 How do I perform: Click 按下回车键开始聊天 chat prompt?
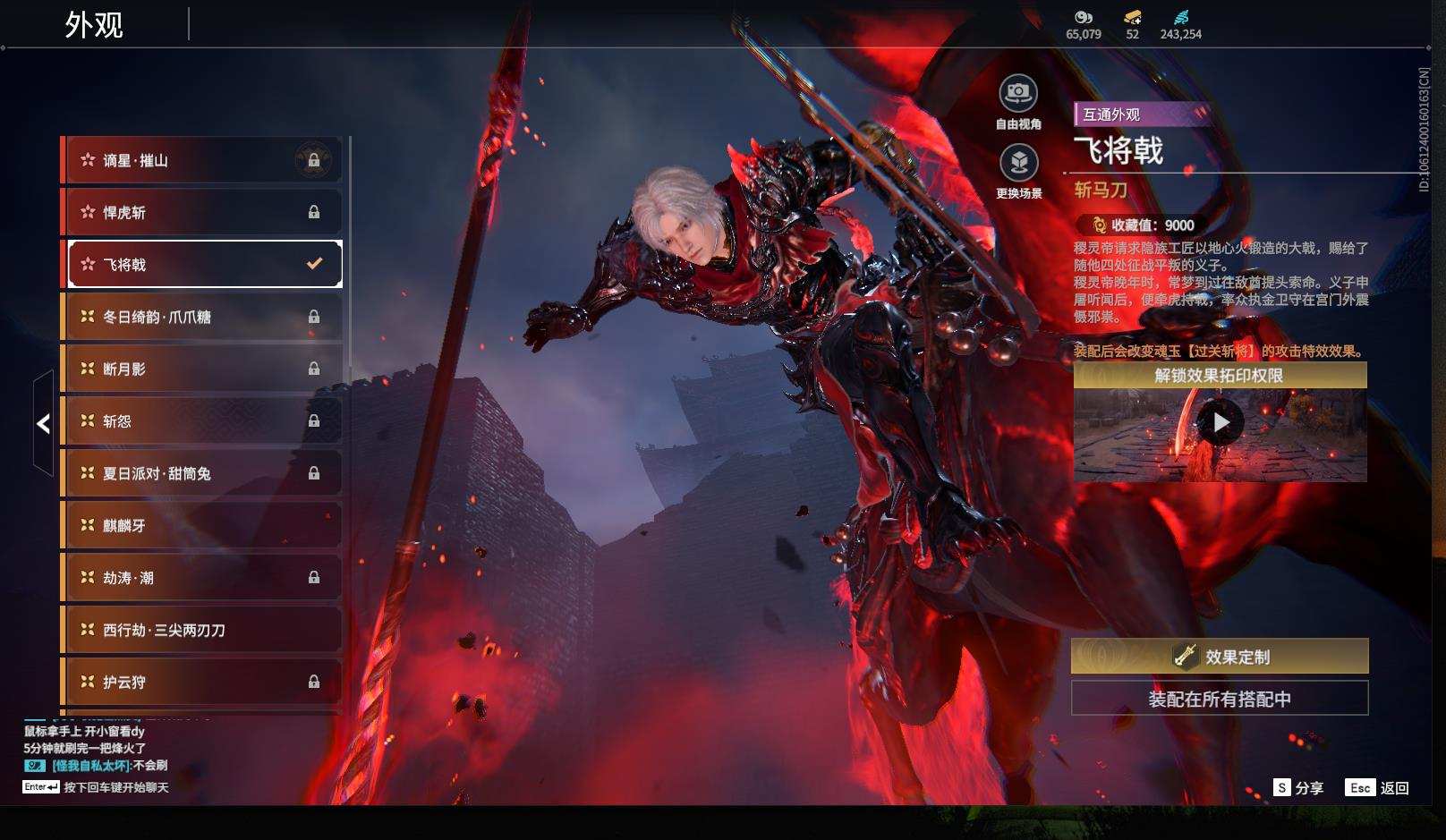tap(116, 787)
